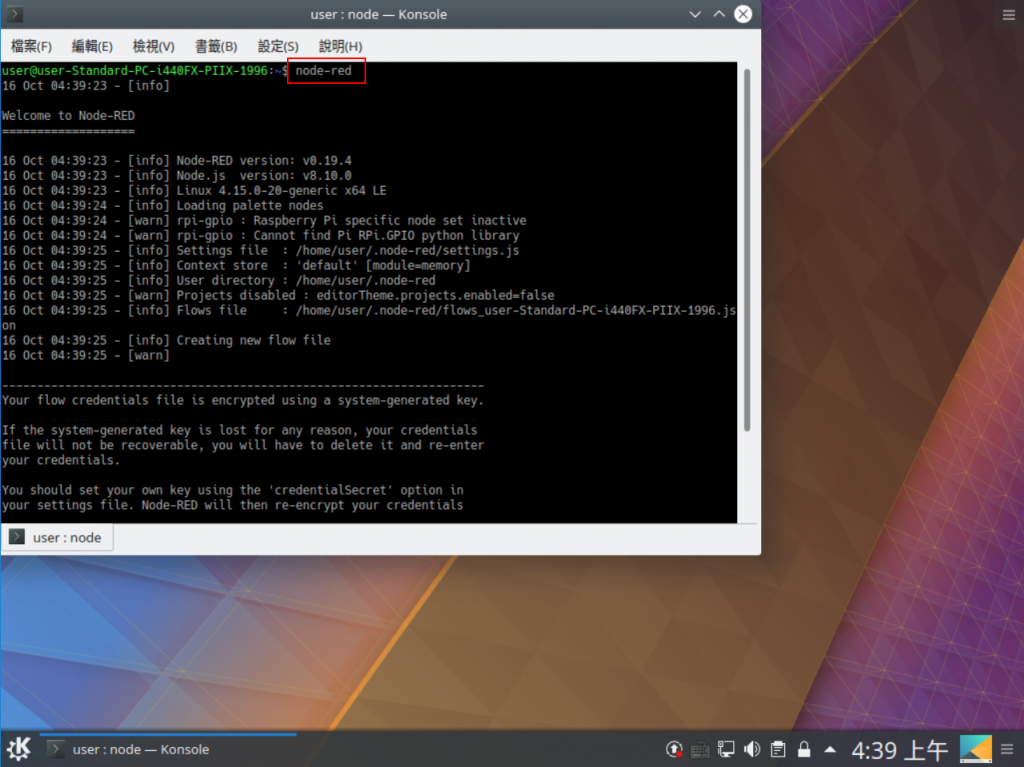Minimize the Konsole window

[x=695, y=14]
